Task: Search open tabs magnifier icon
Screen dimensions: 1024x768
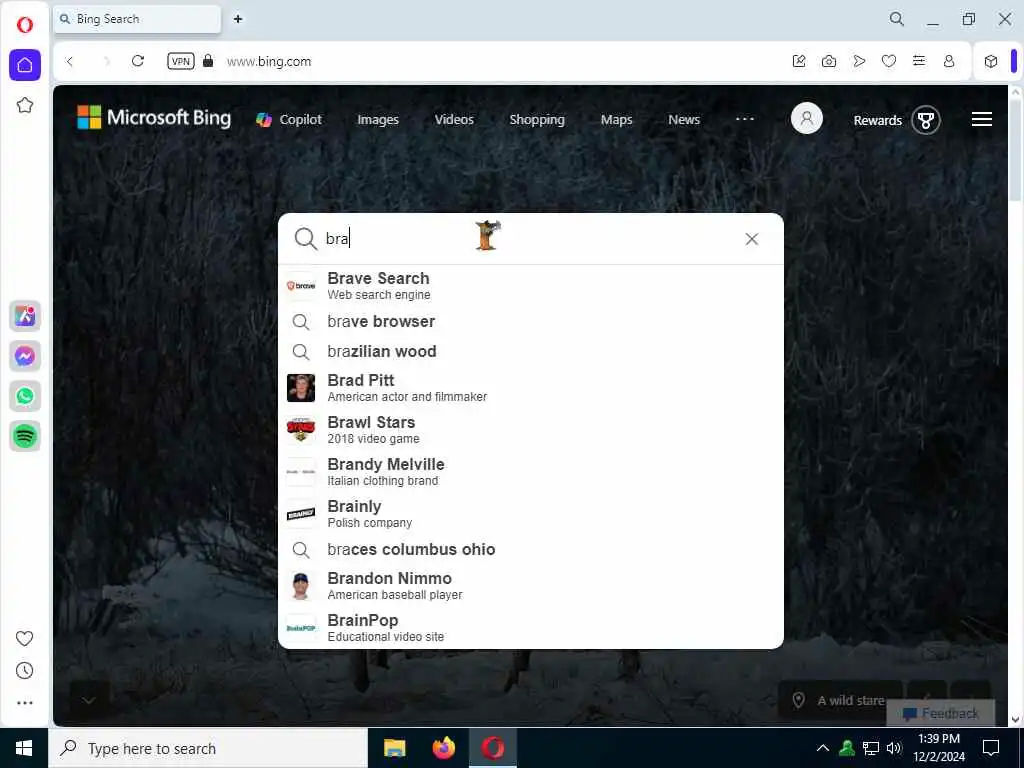Action: [x=897, y=19]
